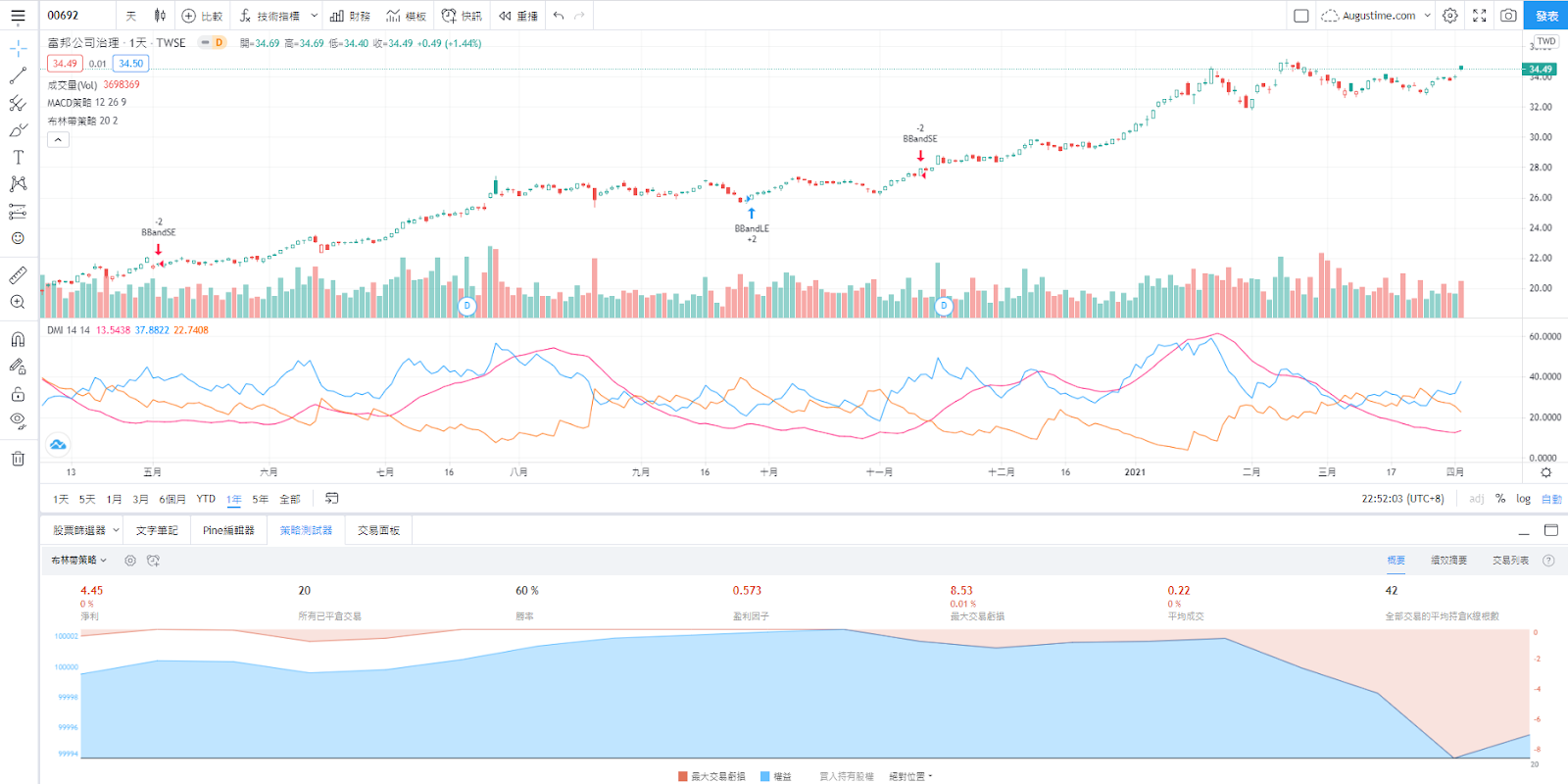The image size is (1568, 784).
Task: Set range to 5年
Action: (x=260, y=500)
